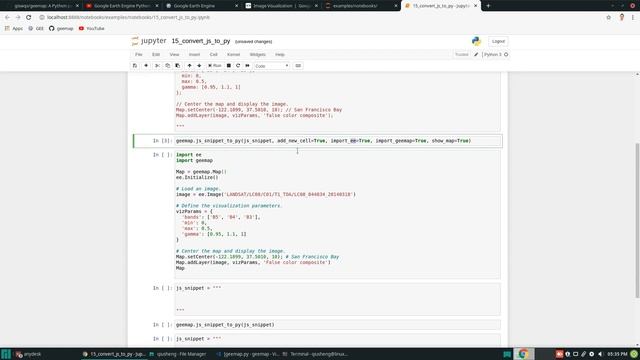
Task: Go back in the browser
Action: click(7, 18)
